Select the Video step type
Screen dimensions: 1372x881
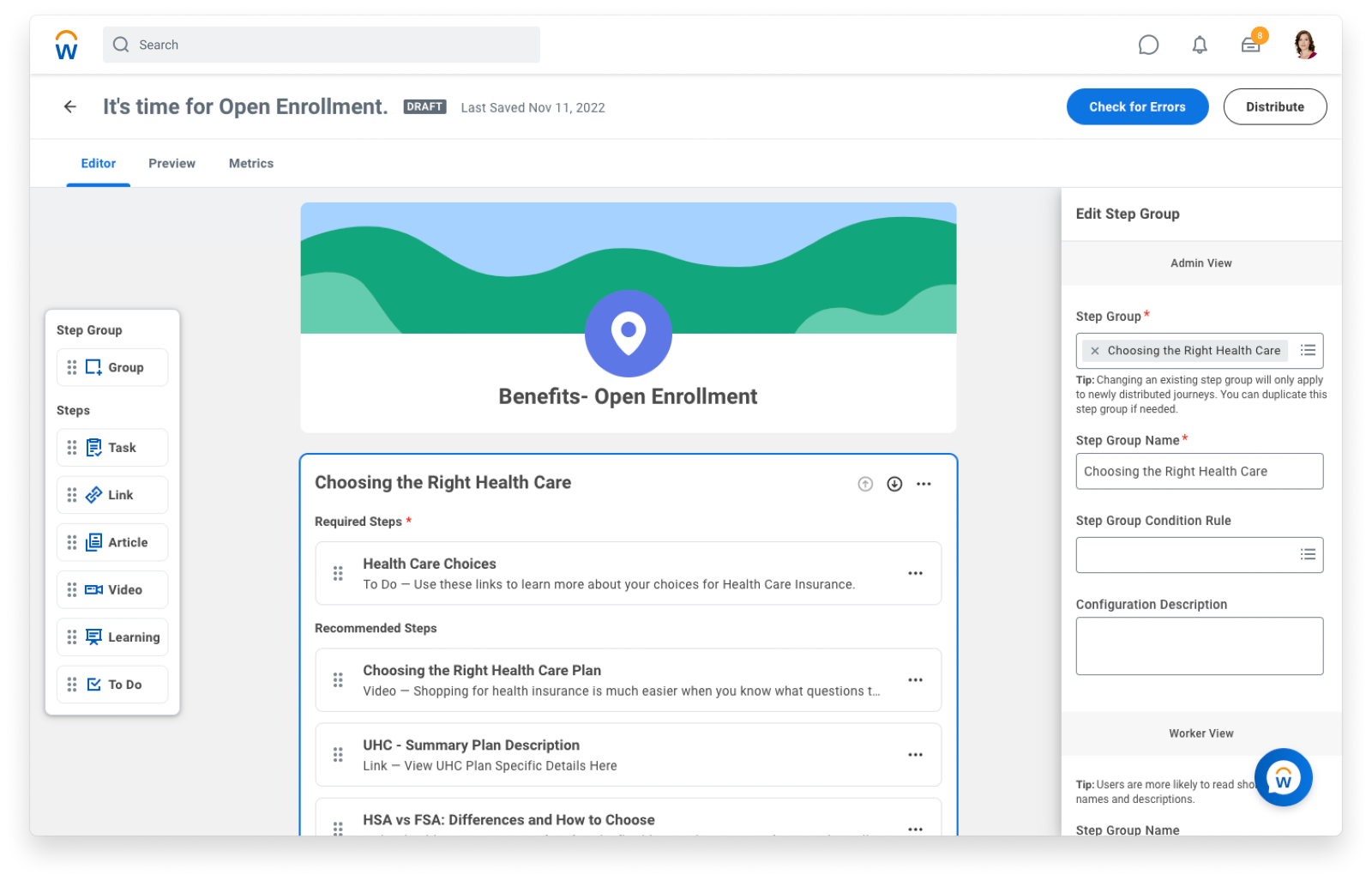112,590
